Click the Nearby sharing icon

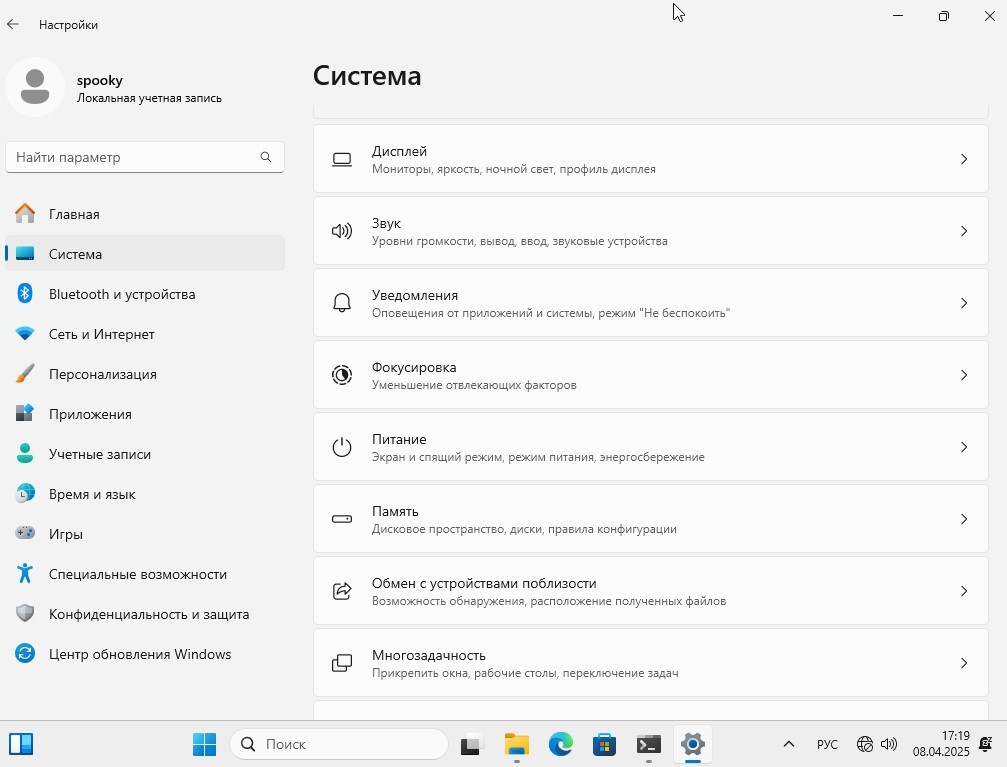342,590
